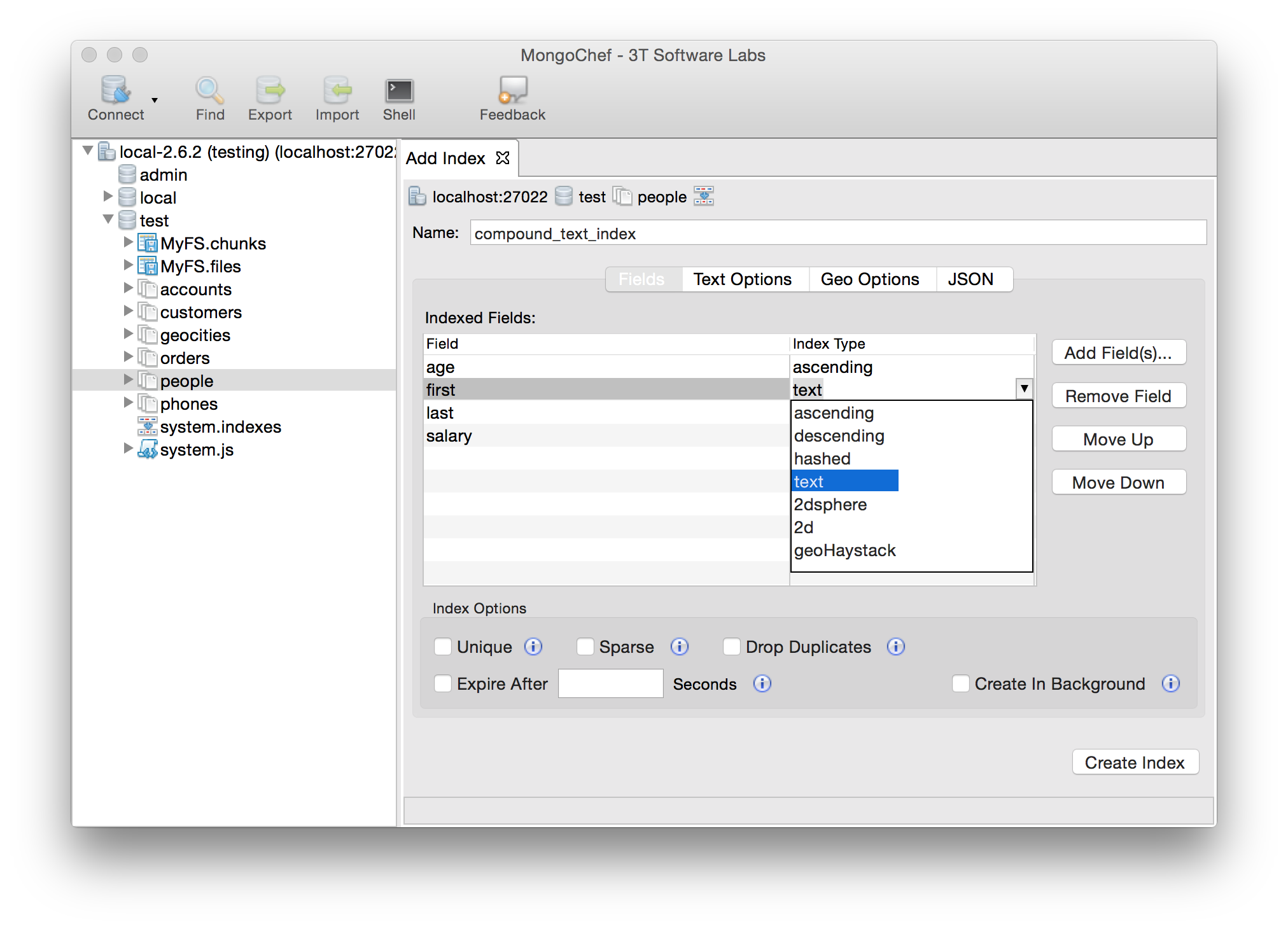Click the Find magnifier icon
The height and width of the screenshot is (929, 1288).
[x=209, y=90]
